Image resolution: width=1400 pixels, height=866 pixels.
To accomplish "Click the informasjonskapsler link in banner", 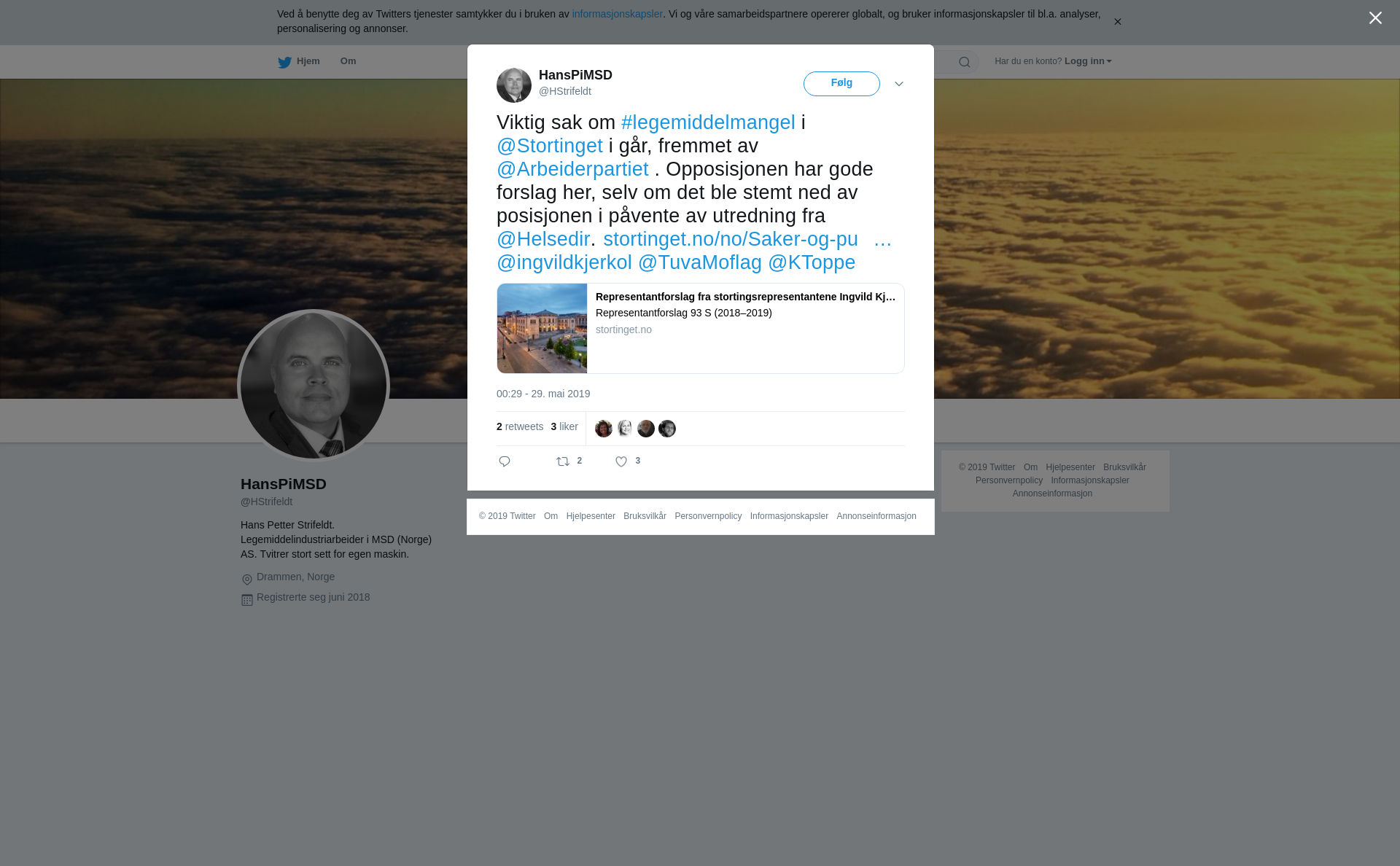I will pyautogui.click(x=617, y=14).
